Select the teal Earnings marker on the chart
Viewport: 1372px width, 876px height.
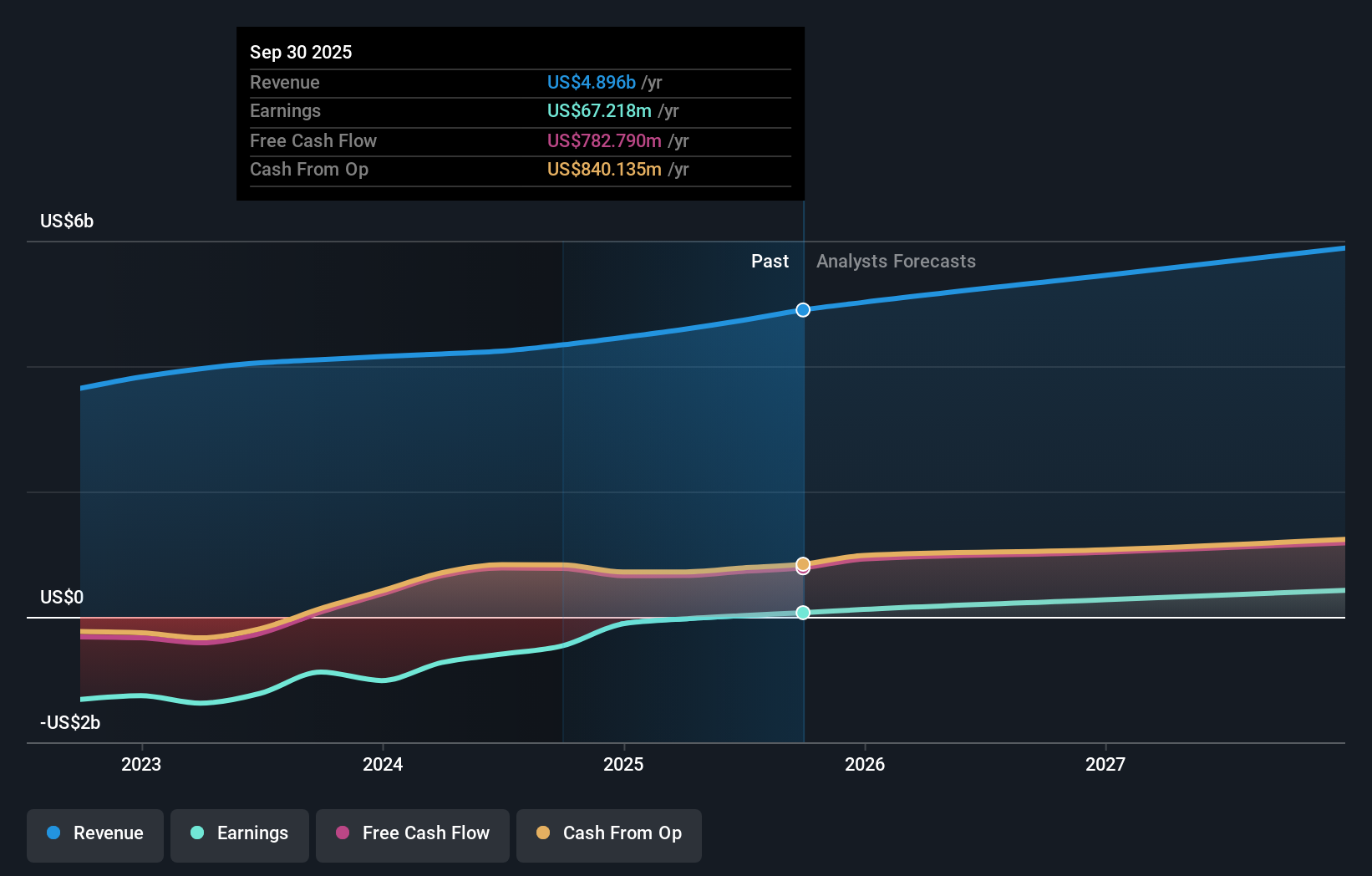coord(803,612)
